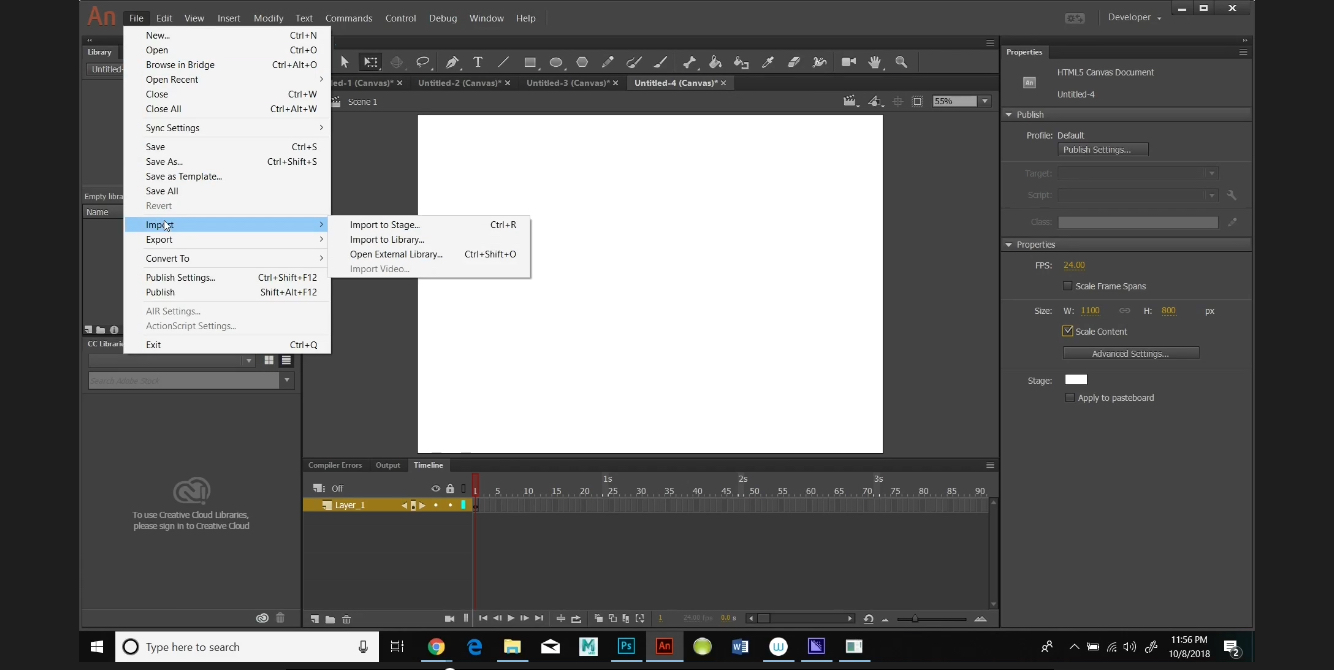The height and width of the screenshot is (670, 1334).
Task: Pick the Pen tool
Action: [451, 62]
